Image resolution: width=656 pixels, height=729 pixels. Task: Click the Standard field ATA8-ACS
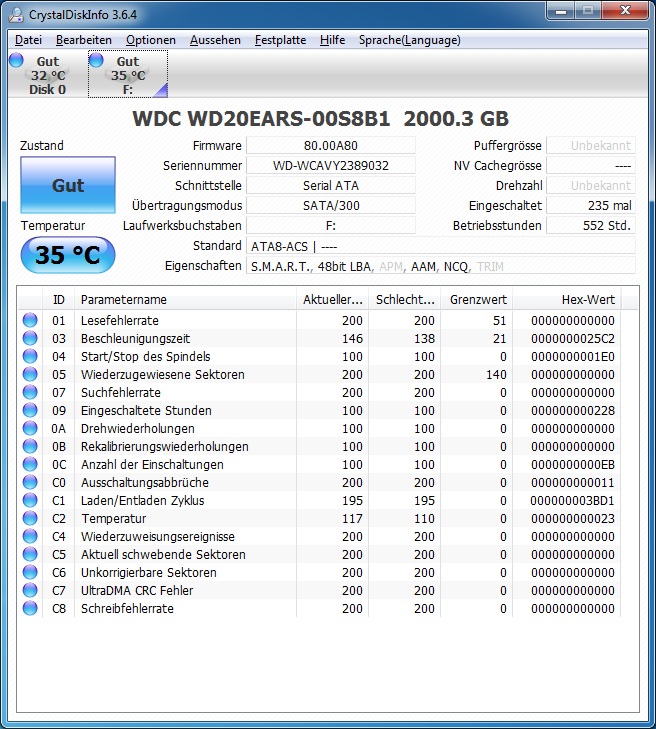pyautogui.click(x=440, y=246)
